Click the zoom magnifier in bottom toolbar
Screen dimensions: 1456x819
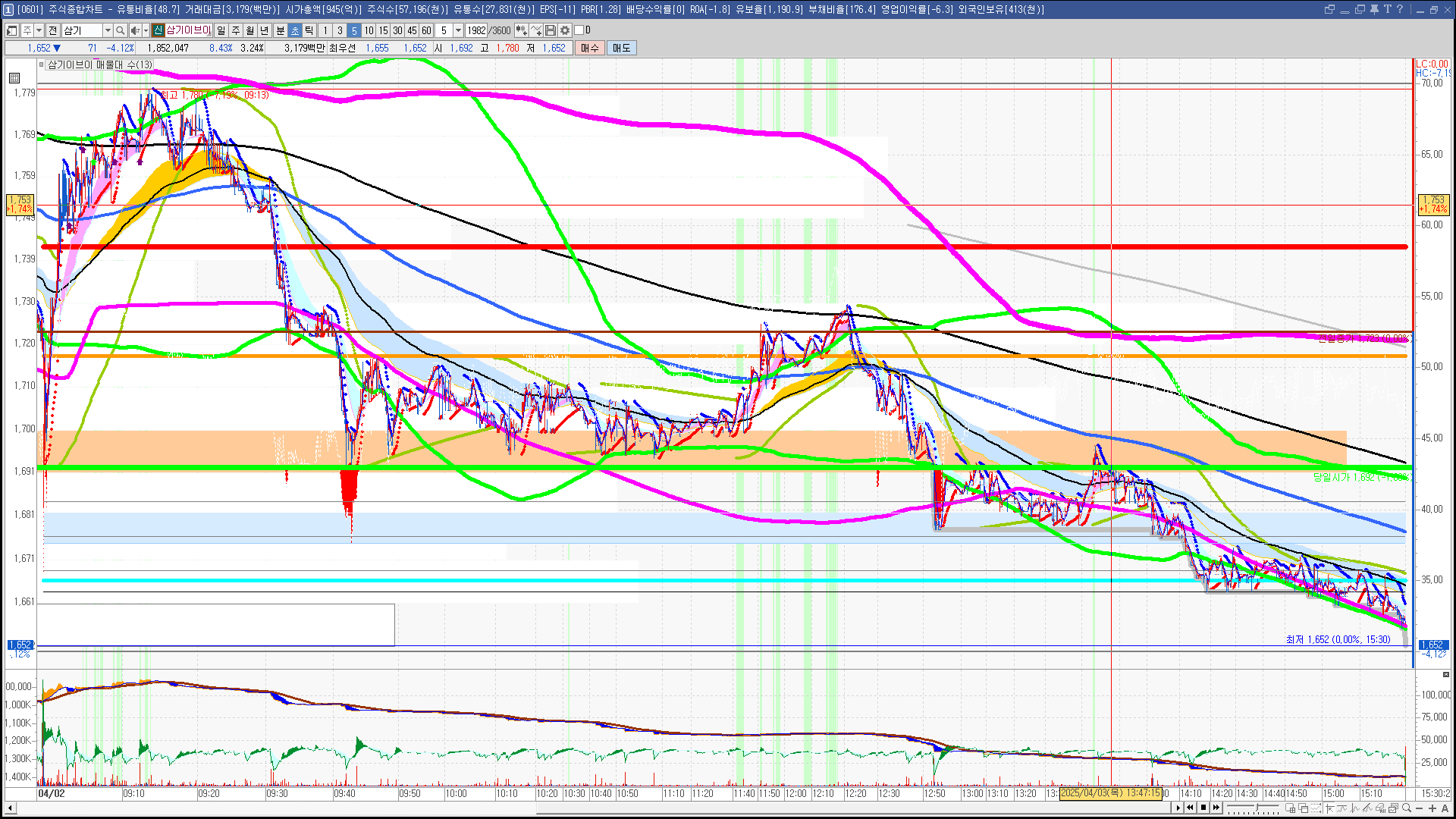(x=1407, y=808)
